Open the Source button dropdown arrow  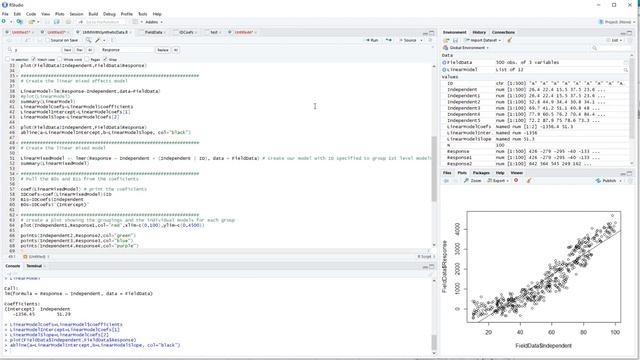[421, 40]
